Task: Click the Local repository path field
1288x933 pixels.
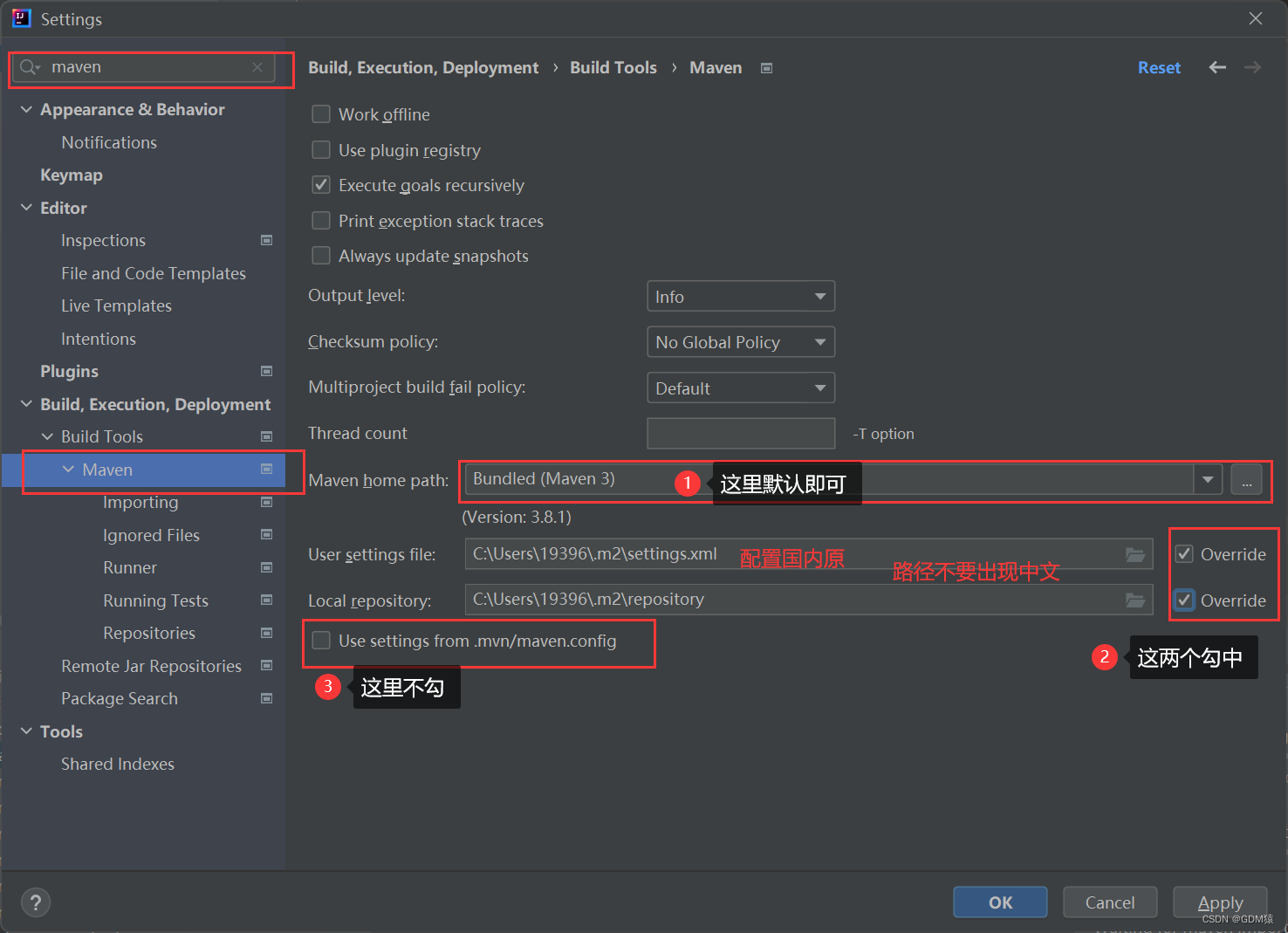Action: pyautogui.click(x=809, y=600)
